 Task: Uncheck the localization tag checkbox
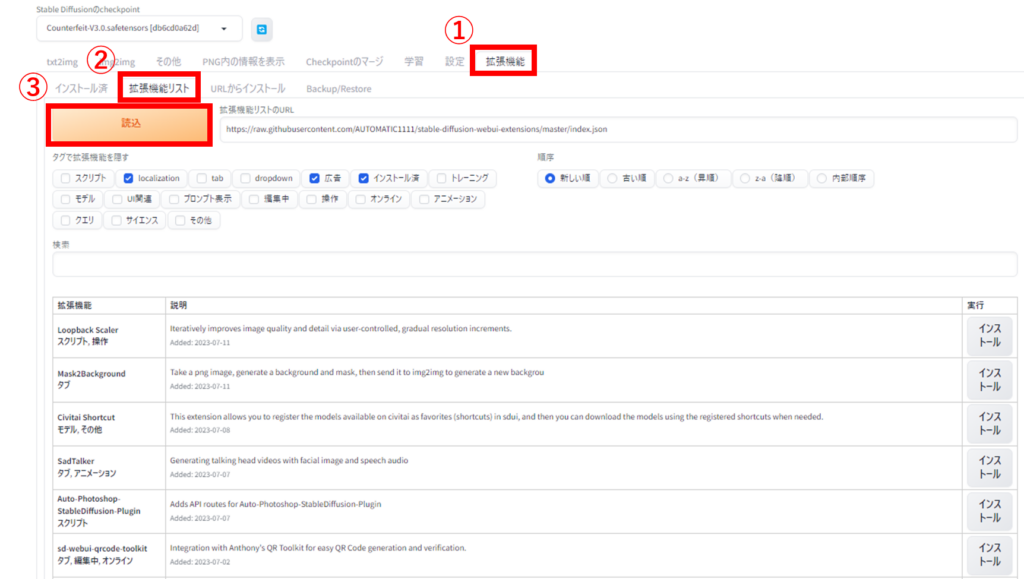click(128, 178)
